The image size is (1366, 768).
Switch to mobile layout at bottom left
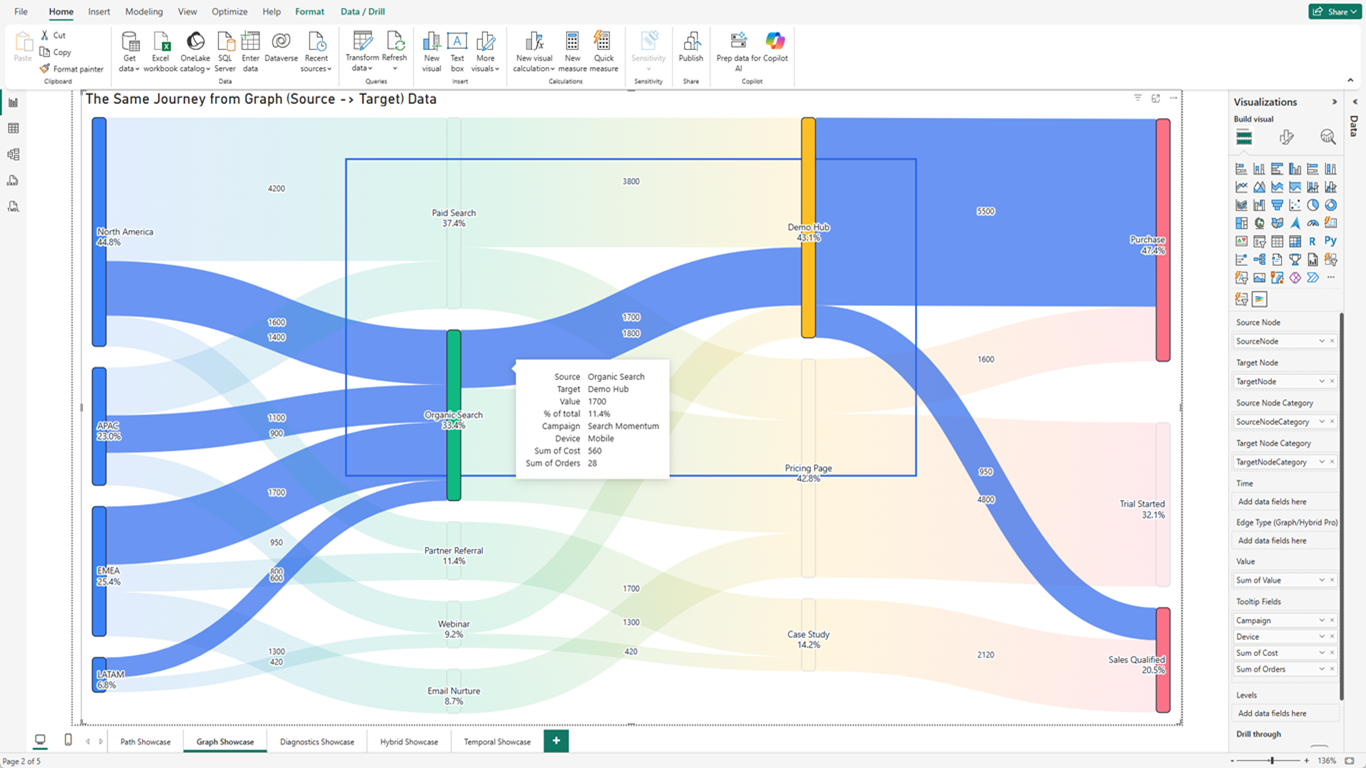(68, 740)
